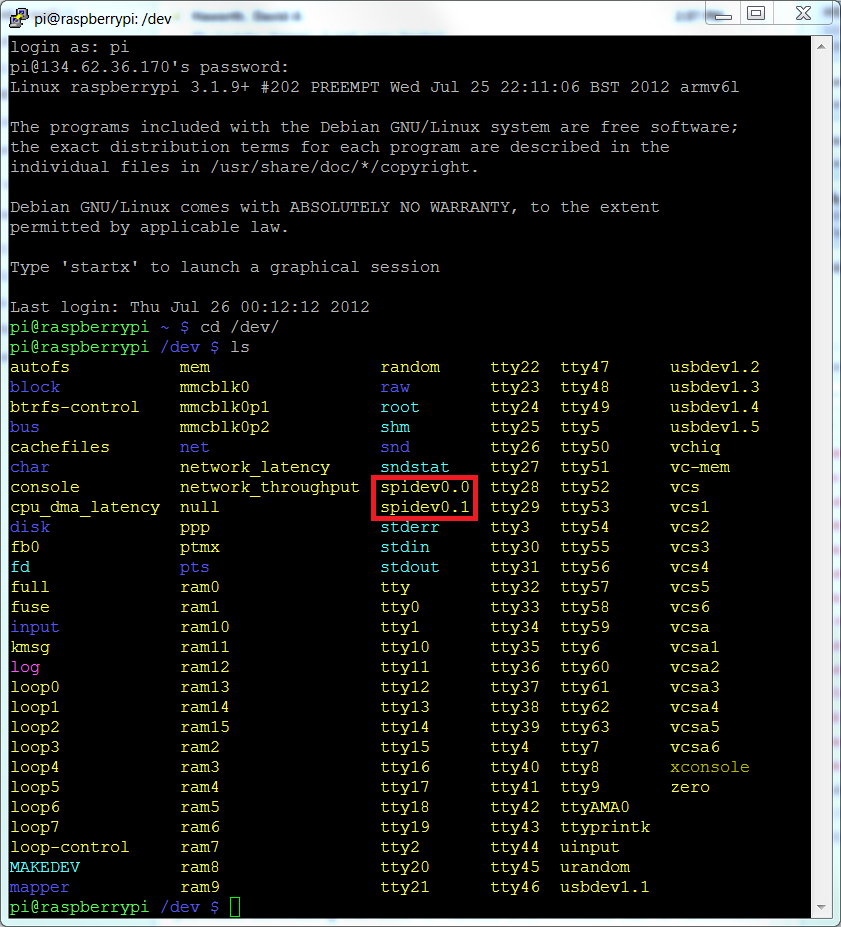
Task: Click the PuTTY icon in the title bar
Action: click(x=18, y=18)
